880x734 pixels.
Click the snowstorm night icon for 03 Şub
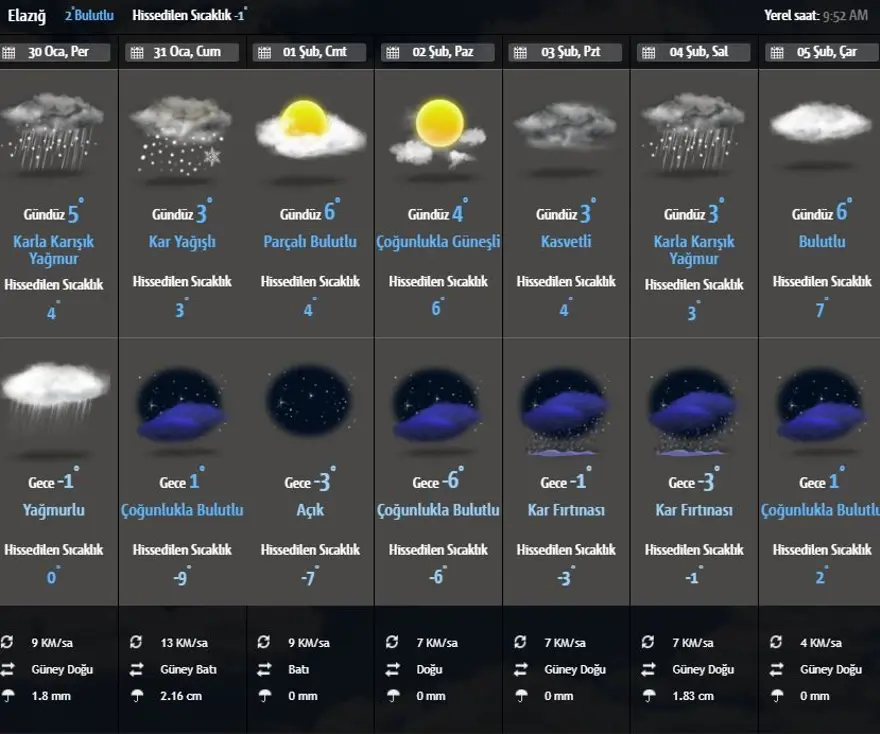tap(566, 410)
